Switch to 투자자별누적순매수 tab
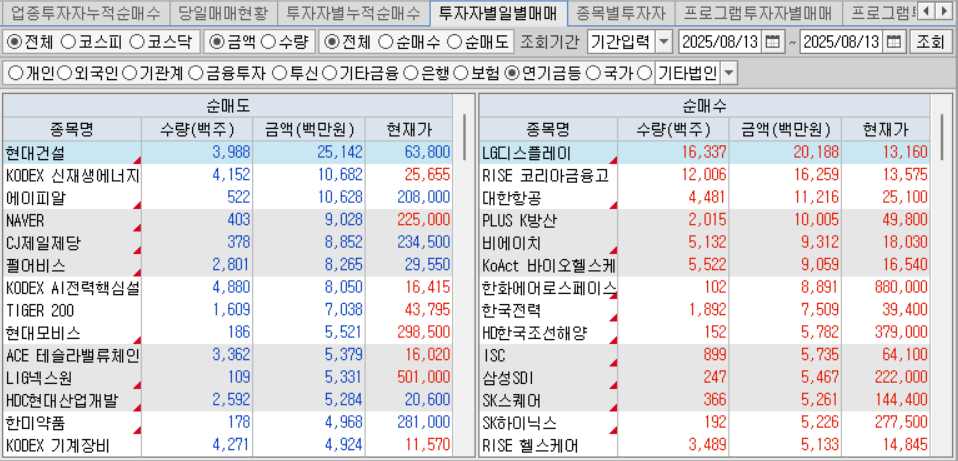This screenshot has width=958, height=461. [x=353, y=12]
